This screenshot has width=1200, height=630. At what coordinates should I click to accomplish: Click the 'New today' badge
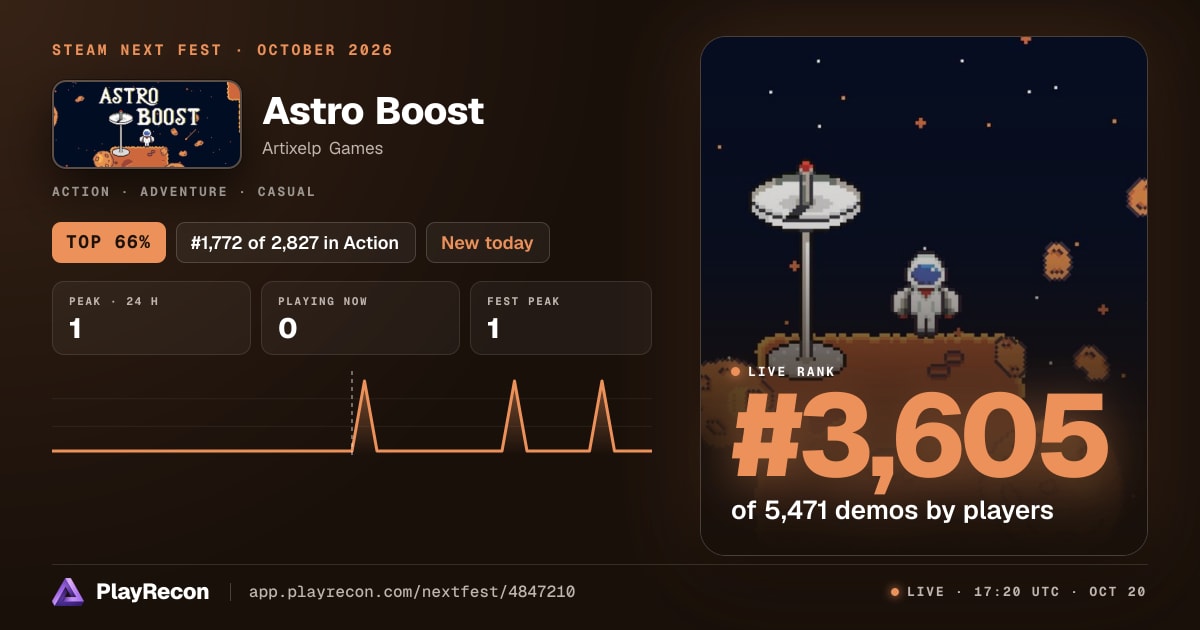(x=487, y=242)
